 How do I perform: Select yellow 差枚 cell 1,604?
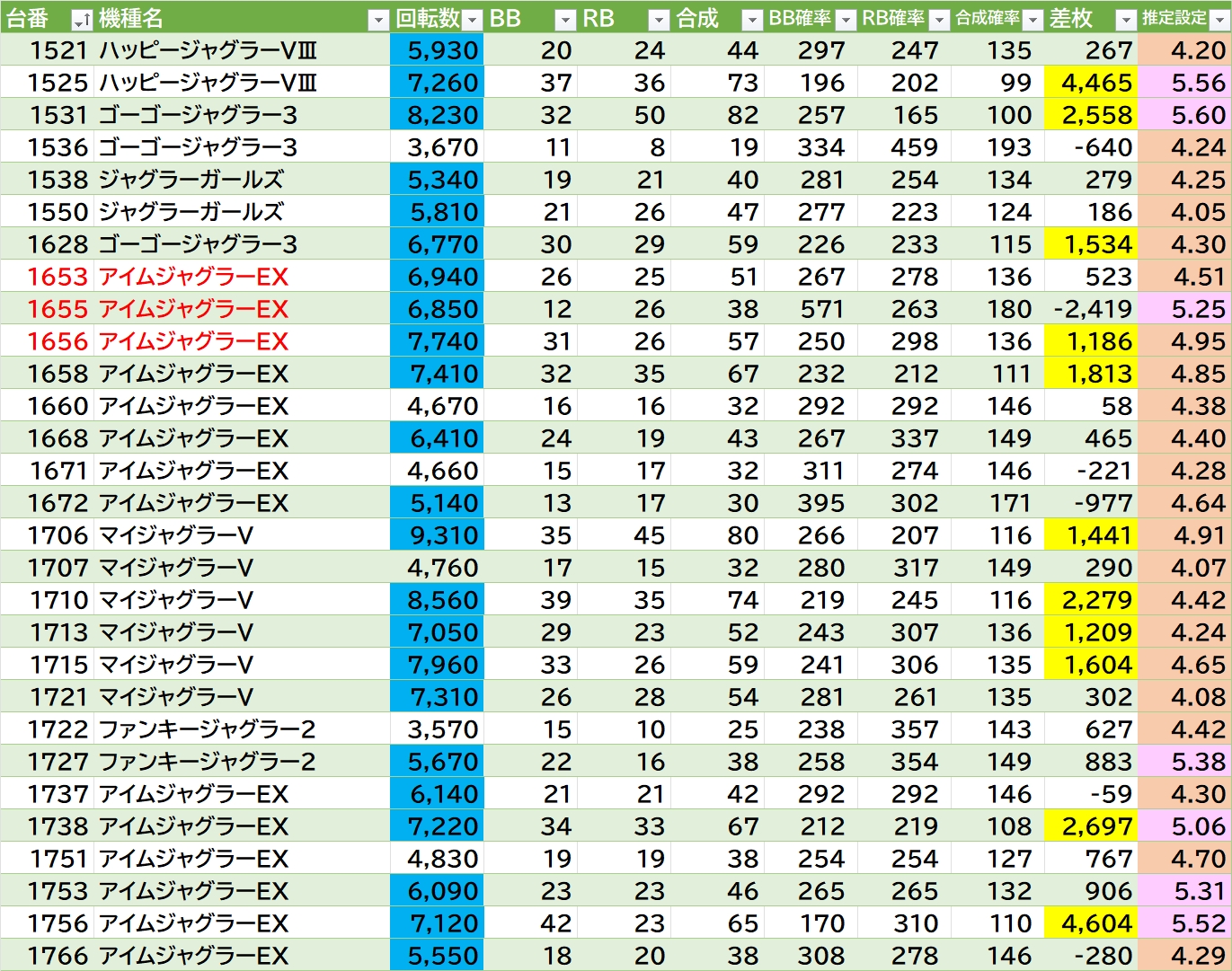[1091, 665]
